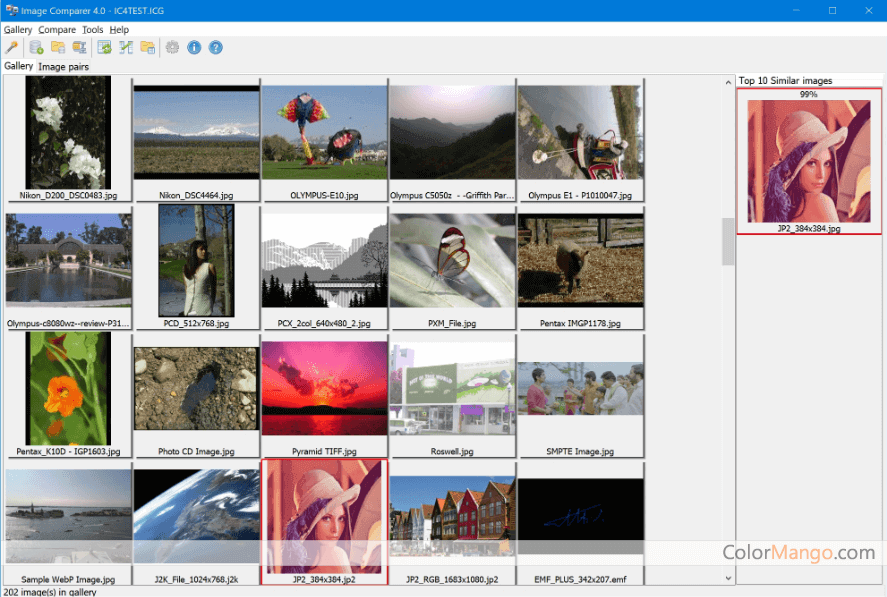Click the blue info about icon
This screenshot has width=887, height=597.
click(x=194, y=47)
